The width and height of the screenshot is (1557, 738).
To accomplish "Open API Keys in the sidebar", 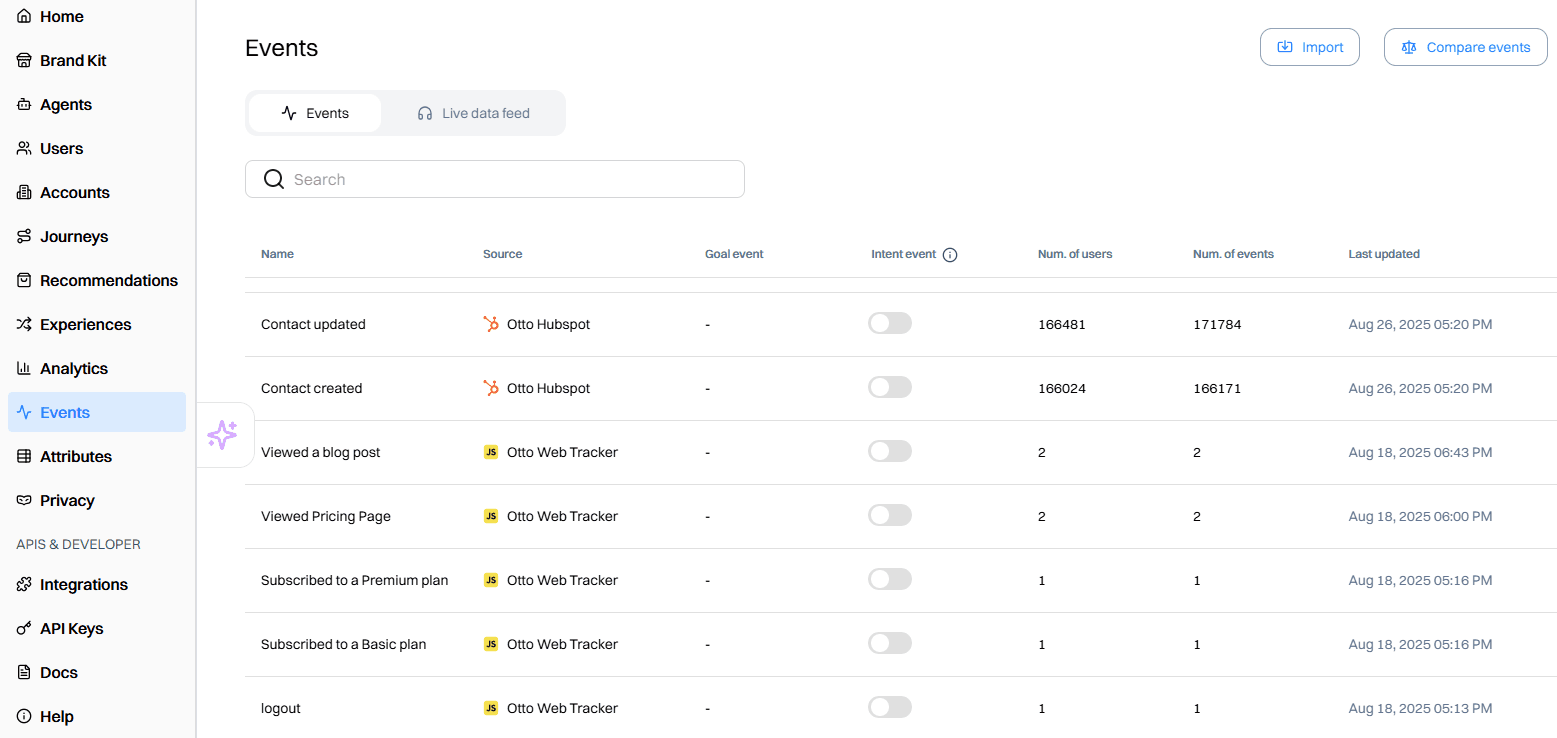I will coord(71,629).
